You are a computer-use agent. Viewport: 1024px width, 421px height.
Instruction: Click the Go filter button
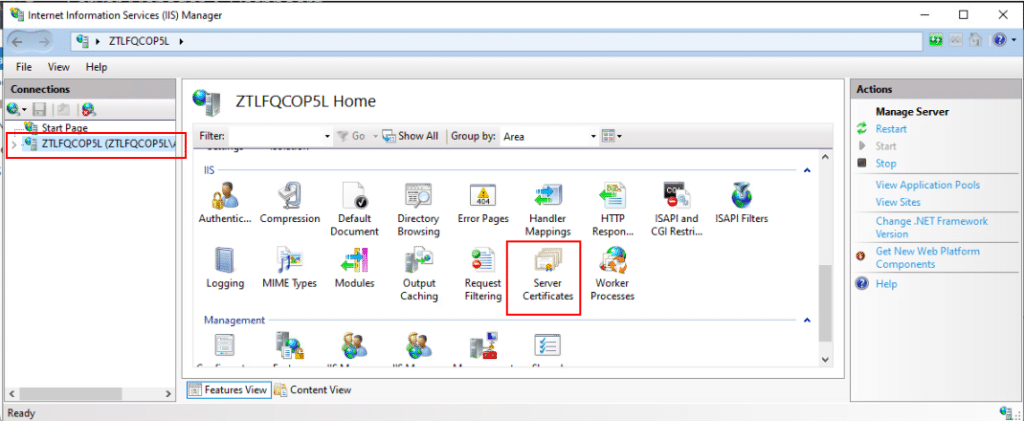[352, 136]
